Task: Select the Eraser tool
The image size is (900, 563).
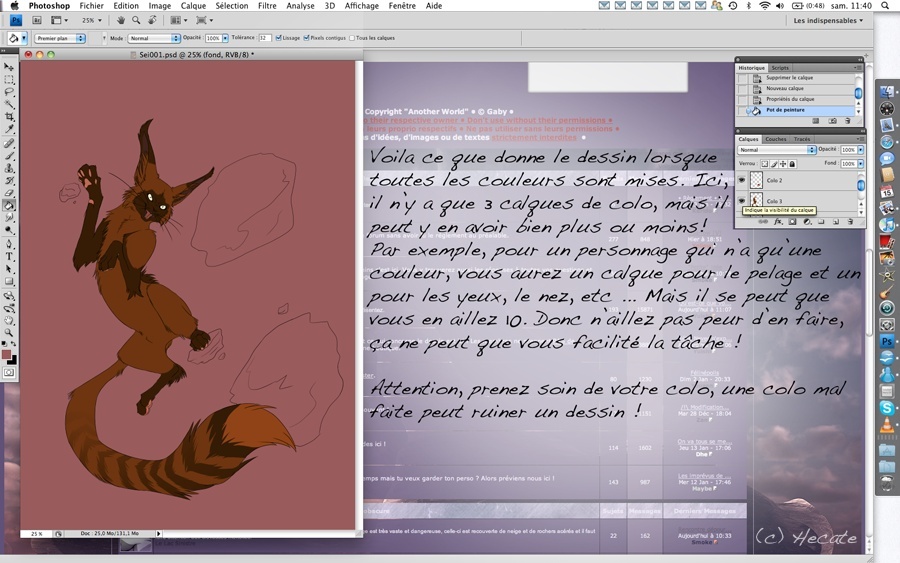Action: [x=9, y=193]
